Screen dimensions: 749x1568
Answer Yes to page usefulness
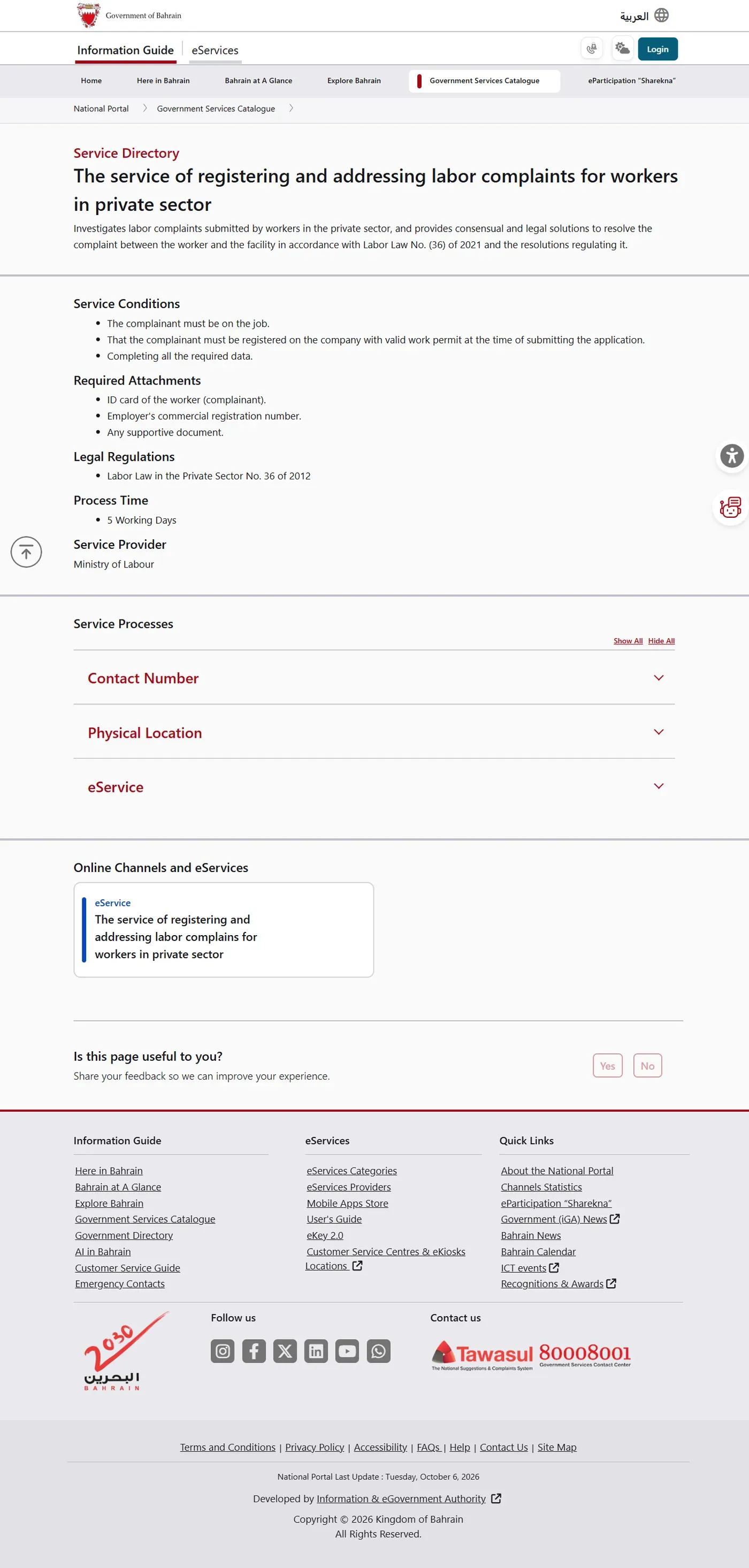click(x=607, y=1065)
